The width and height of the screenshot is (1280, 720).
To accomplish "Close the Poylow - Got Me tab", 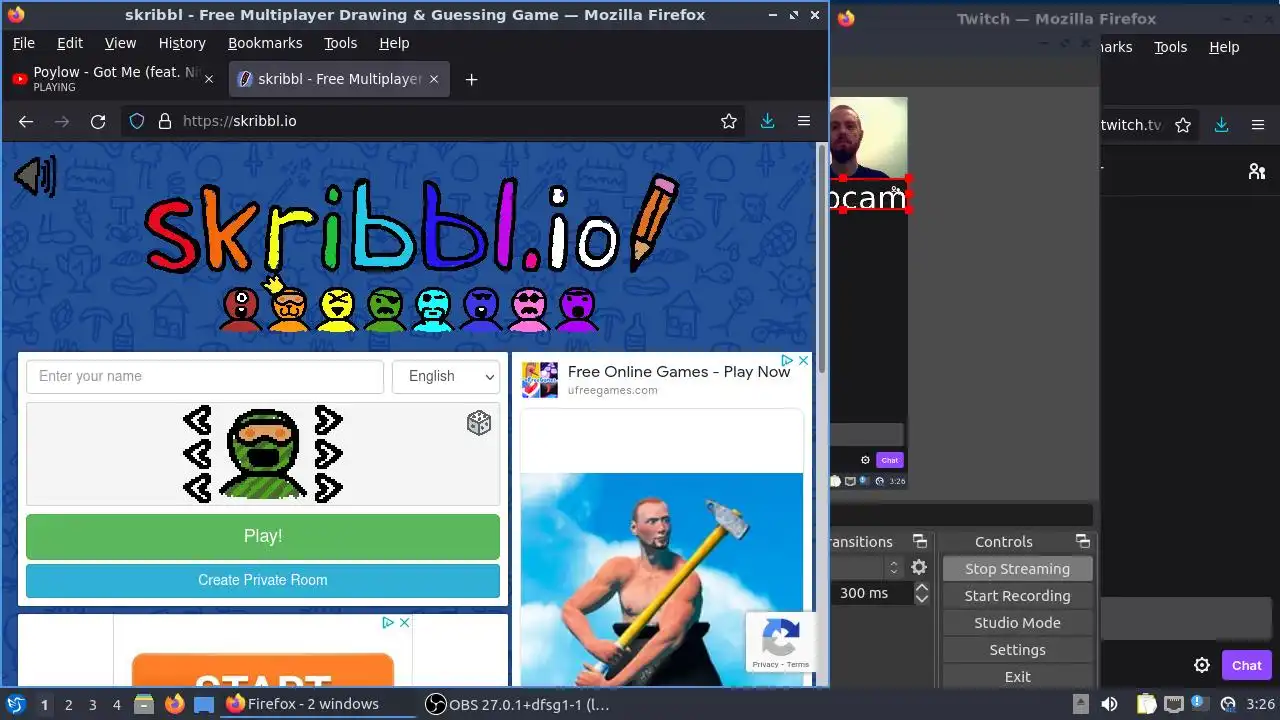I will tap(209, 79).
